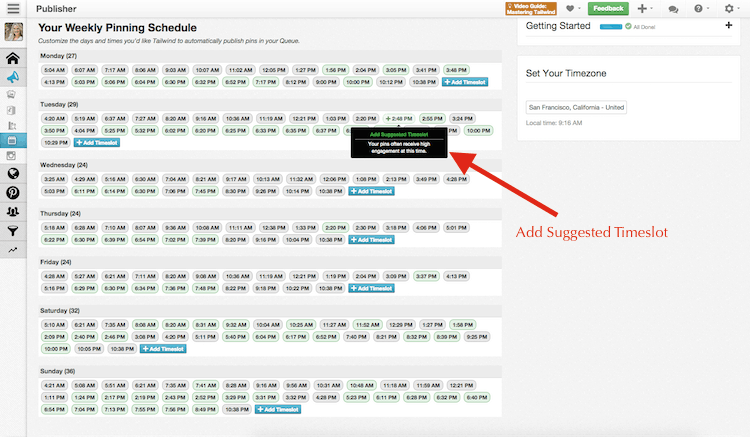This screenshot has width=750, height=437.
Task: Select Saturday 9:25 PM timeslot
Action: click(477, 337)
